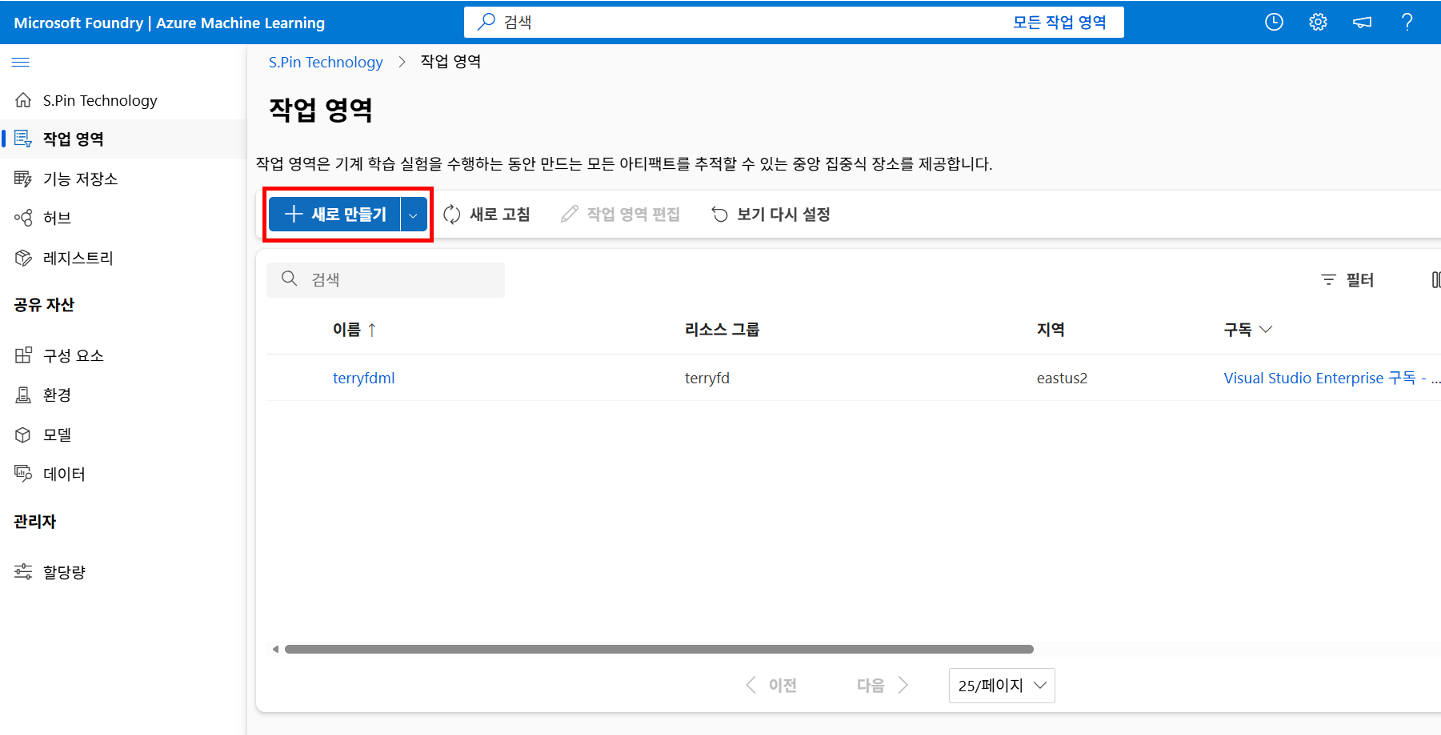Screen dimensions: 1441x735
Task: Click the 새로 만들기 button
Action: tap(335, 214)
